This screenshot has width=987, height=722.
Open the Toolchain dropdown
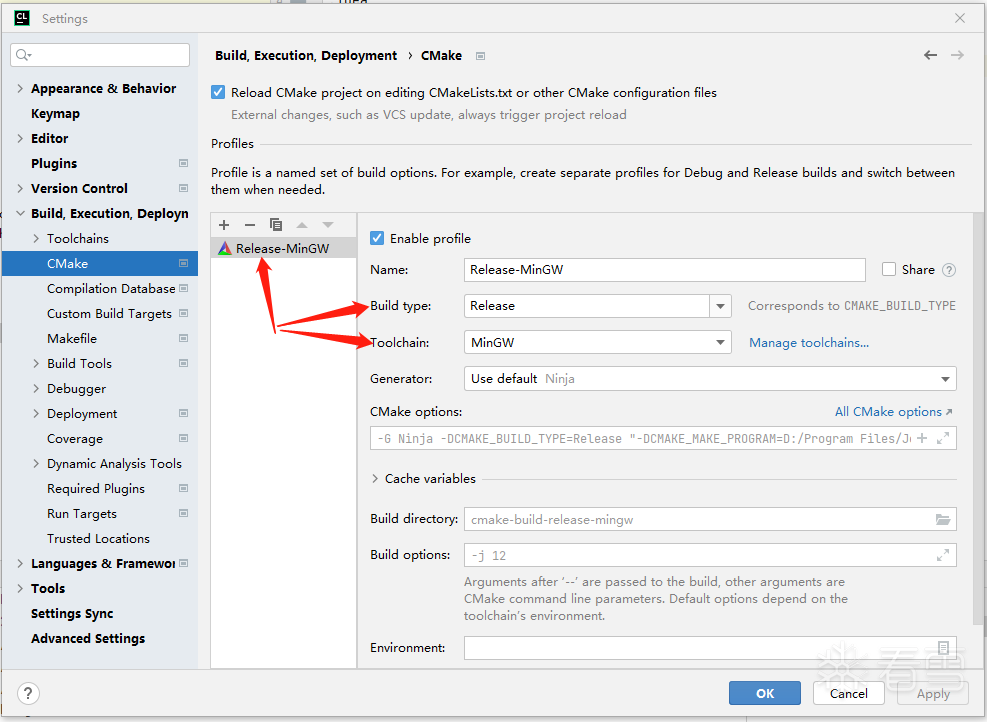pyautogui.click(x=720, y=343)
